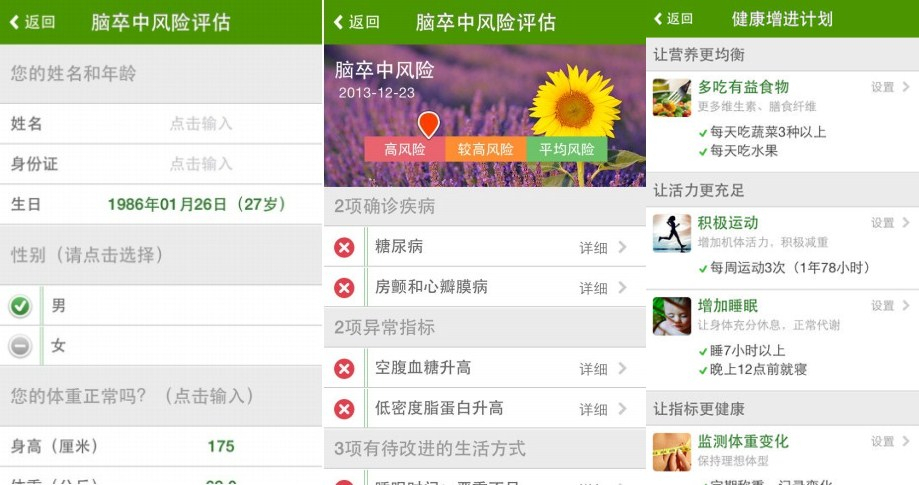Image resolution: width=919 pixels, height=485 pixels.
Task: Select the 男 gender radio option
Action: click(20, 306)
